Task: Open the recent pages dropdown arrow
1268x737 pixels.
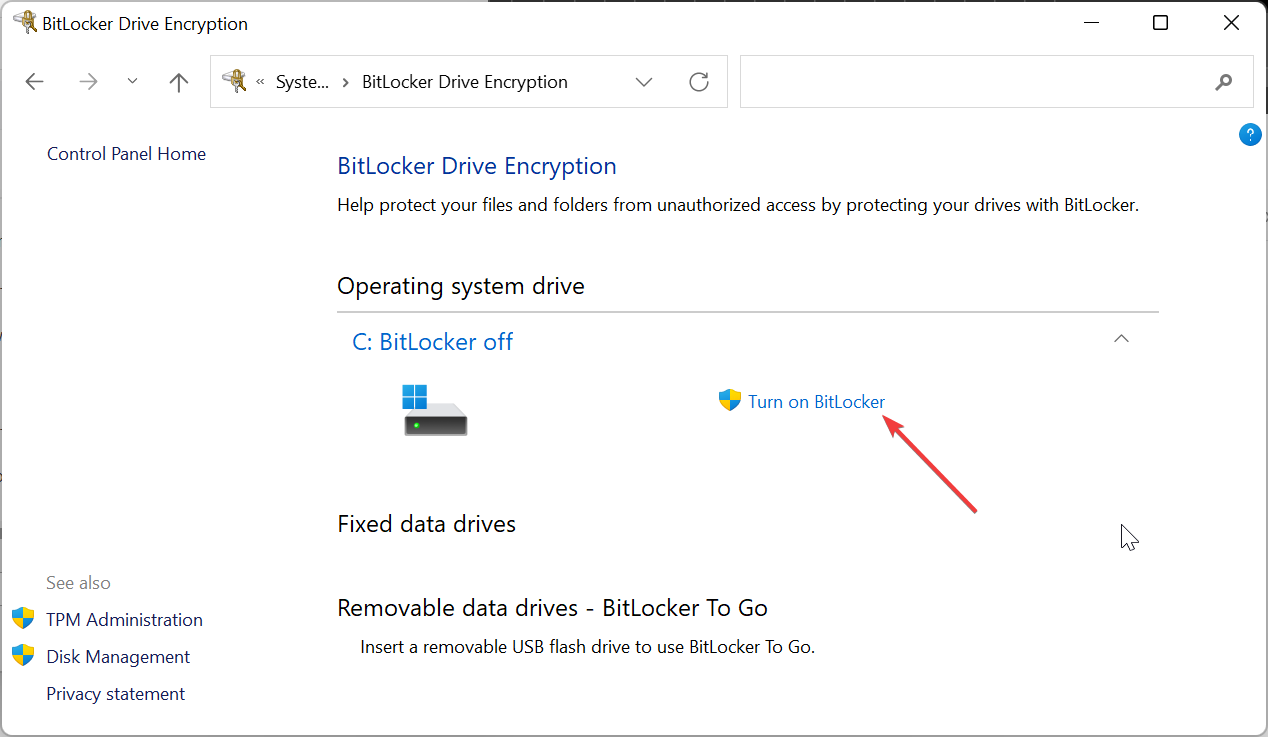Action: pos(132,81)
